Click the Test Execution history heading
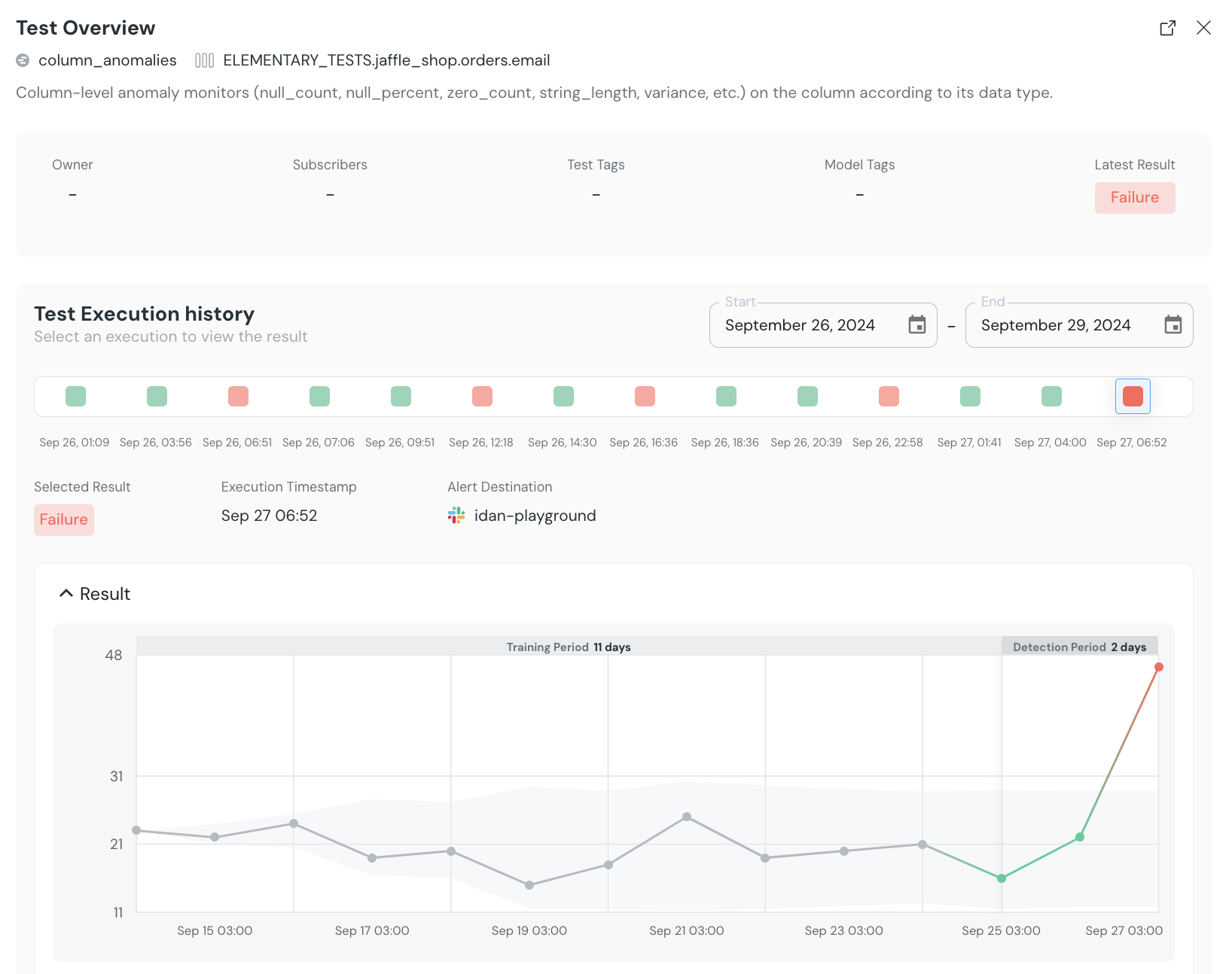The image size is (1232, 974). pyautogui.click(x=145, y=314)
